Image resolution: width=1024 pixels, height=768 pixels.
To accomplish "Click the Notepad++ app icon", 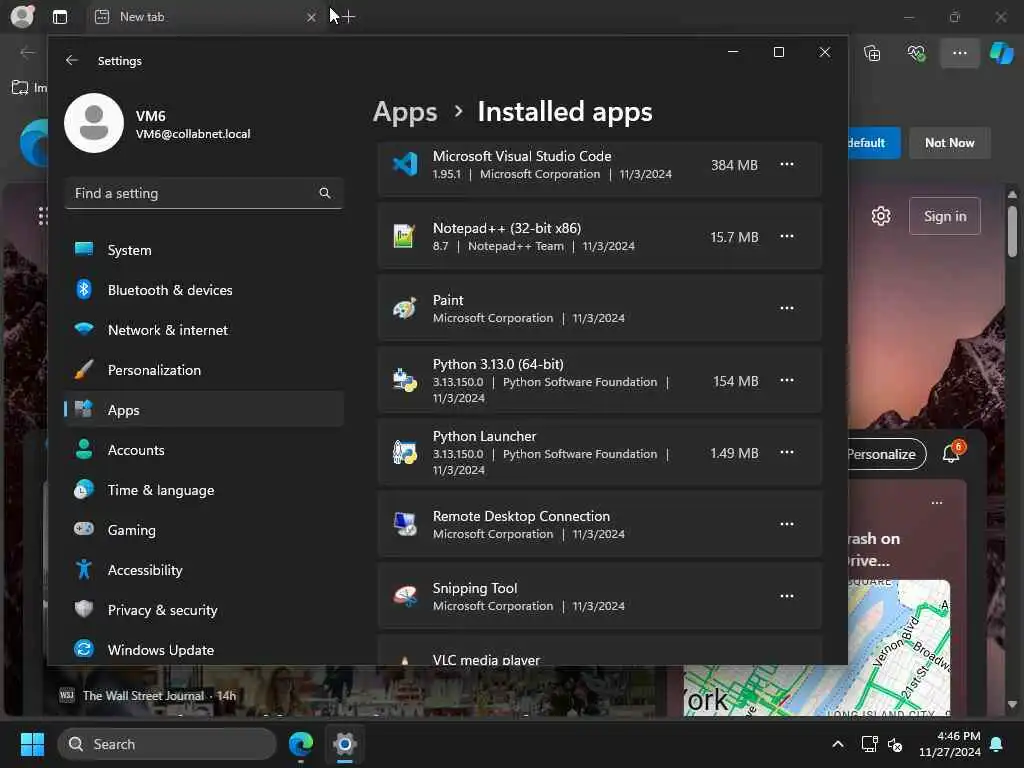I will (405, 236).
